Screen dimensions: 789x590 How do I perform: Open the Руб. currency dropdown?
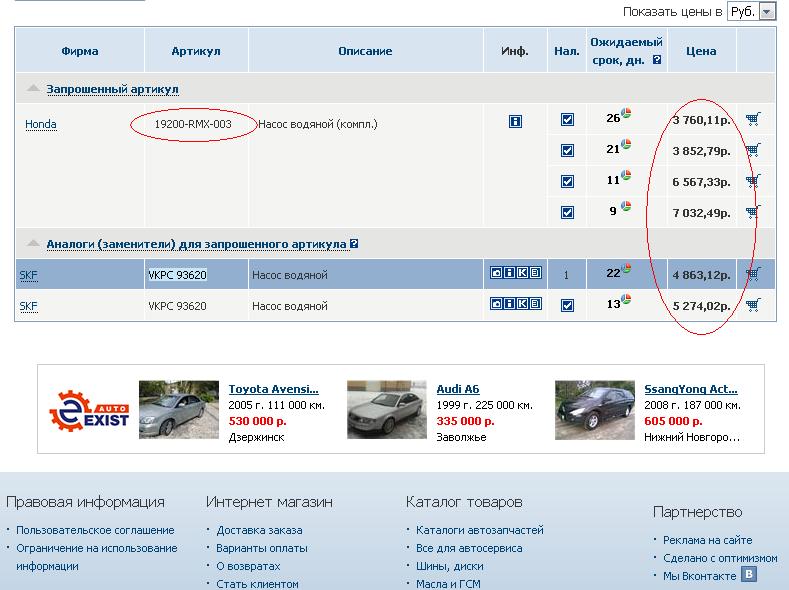click(x=751, y=12)
